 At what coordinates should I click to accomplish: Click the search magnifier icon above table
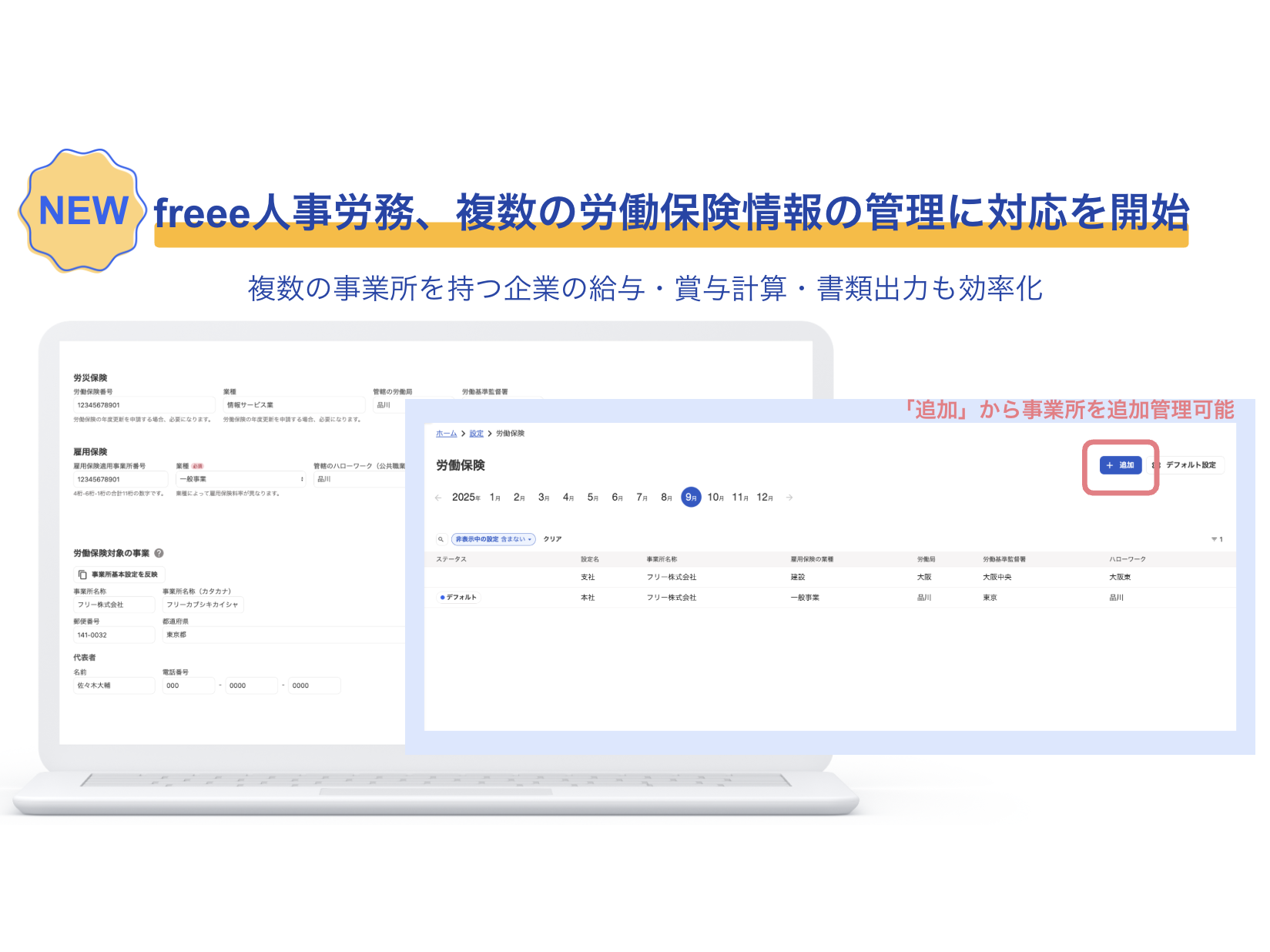coord(441,539)
